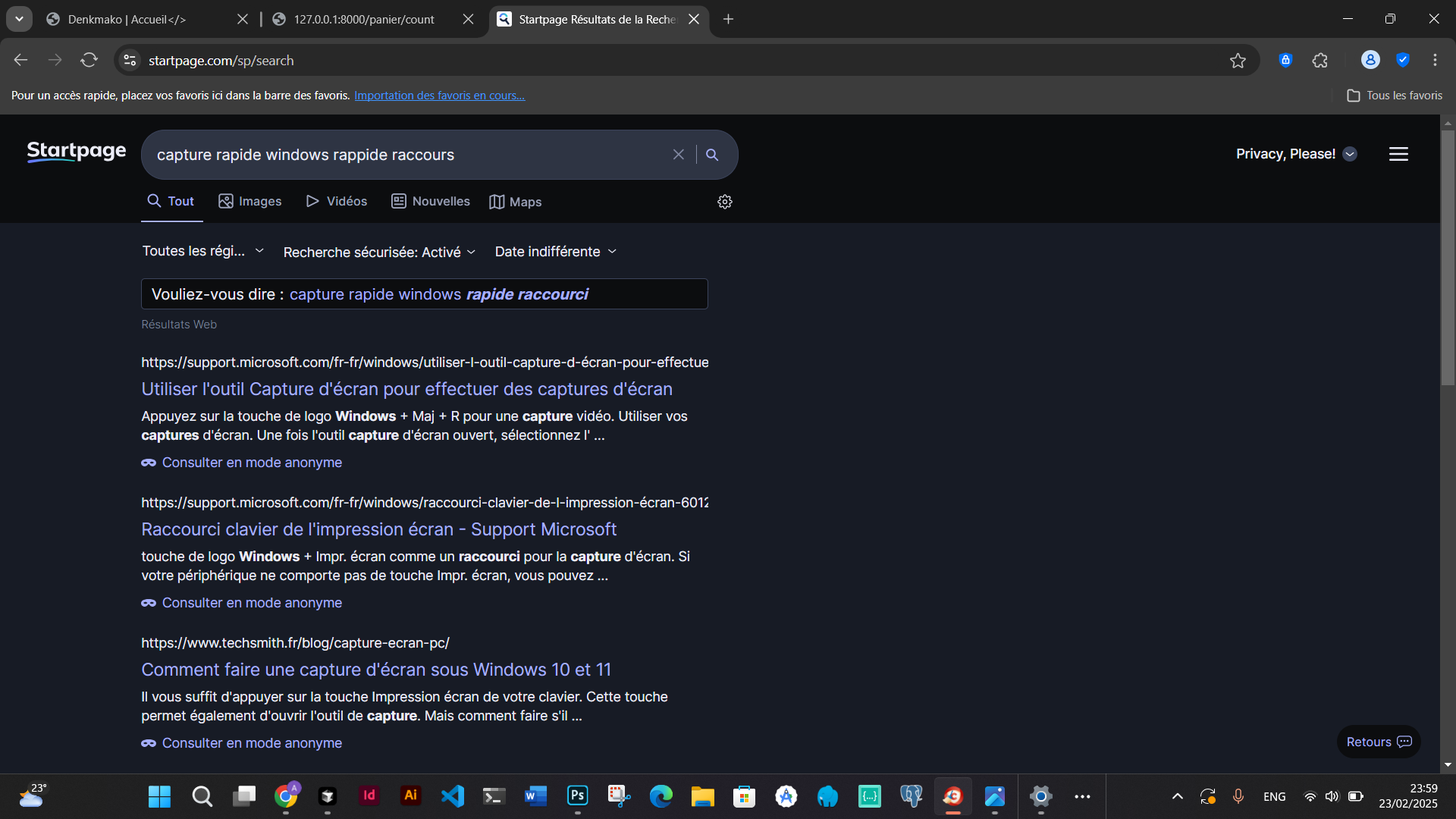Screen dimensions: 1456x819
Task: Open the Chrome profile avatar
Action: point(1370,60)
